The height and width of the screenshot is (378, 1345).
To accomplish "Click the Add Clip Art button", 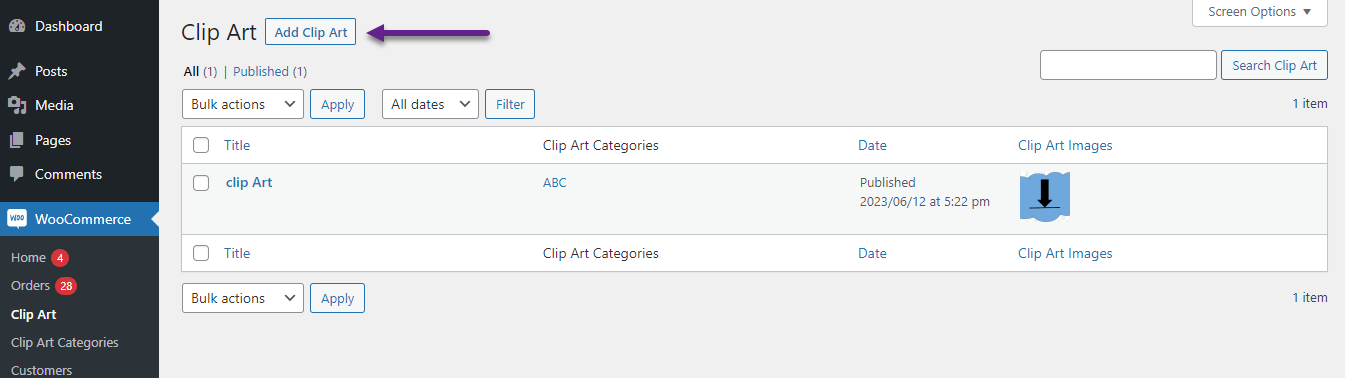I will pos(311,32).
